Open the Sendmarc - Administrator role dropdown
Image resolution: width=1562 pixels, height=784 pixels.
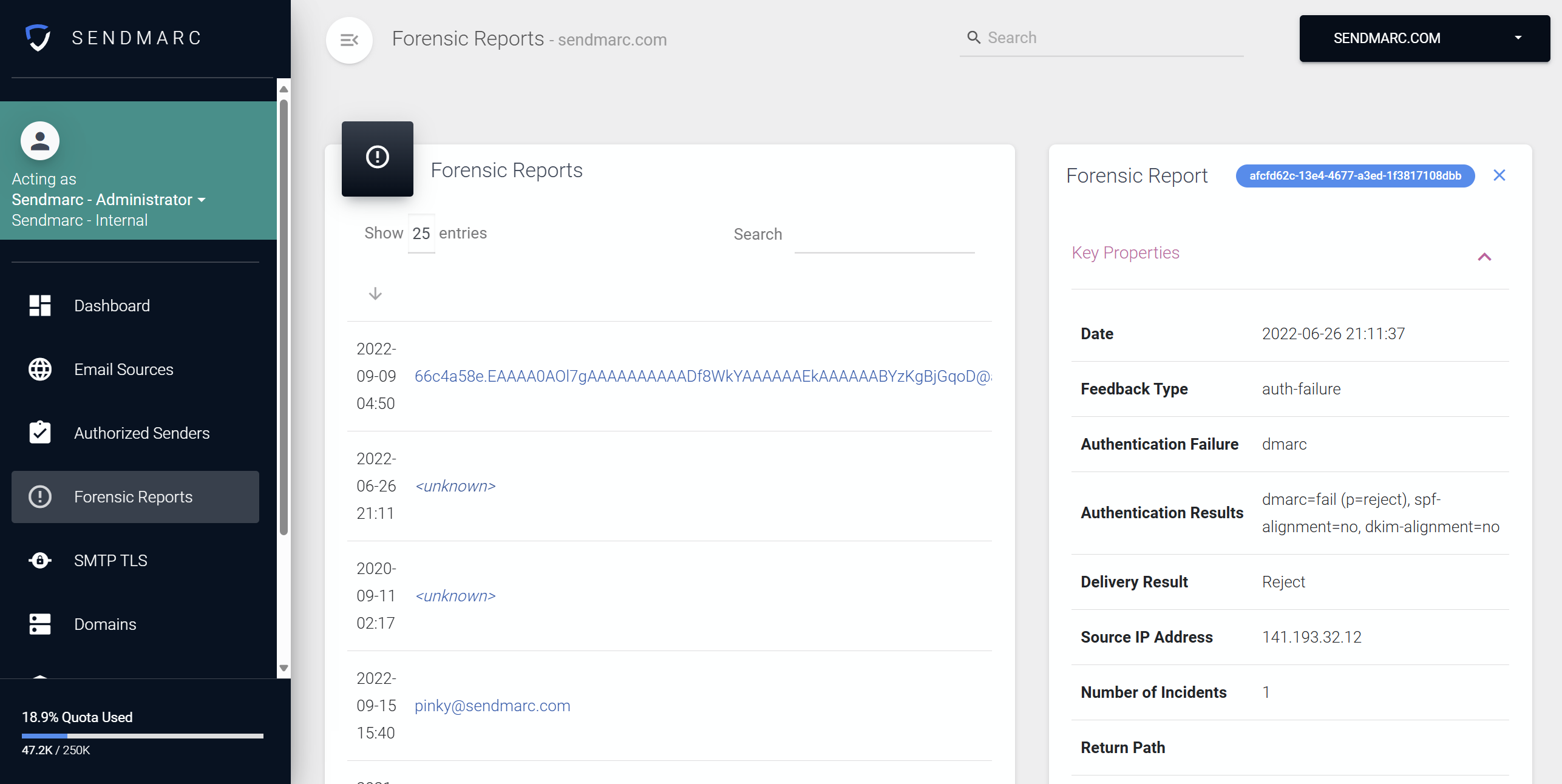[109, 200]
